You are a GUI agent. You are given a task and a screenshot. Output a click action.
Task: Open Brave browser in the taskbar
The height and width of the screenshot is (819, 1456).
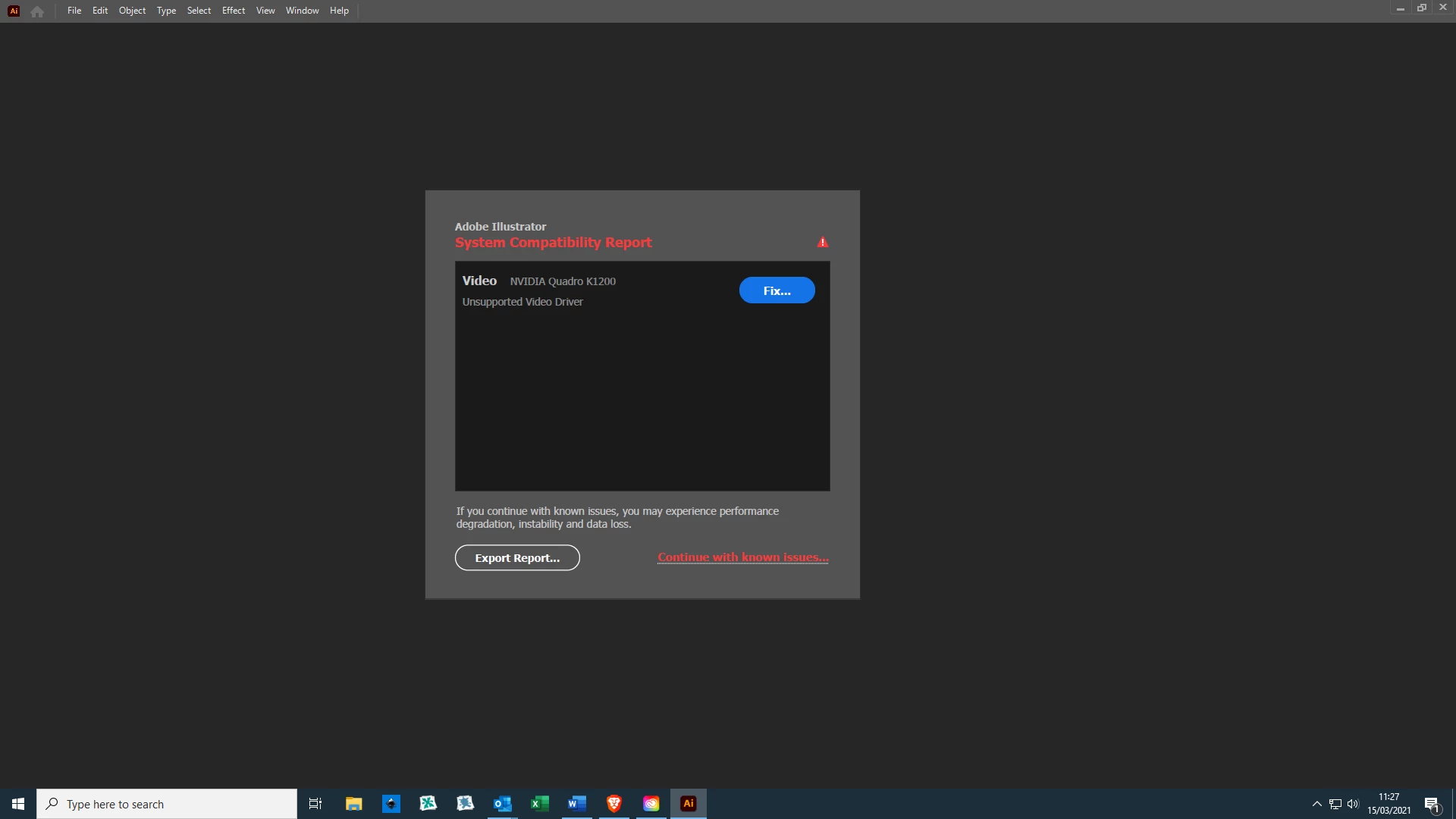pyautogui.click(x=614, y=804)
